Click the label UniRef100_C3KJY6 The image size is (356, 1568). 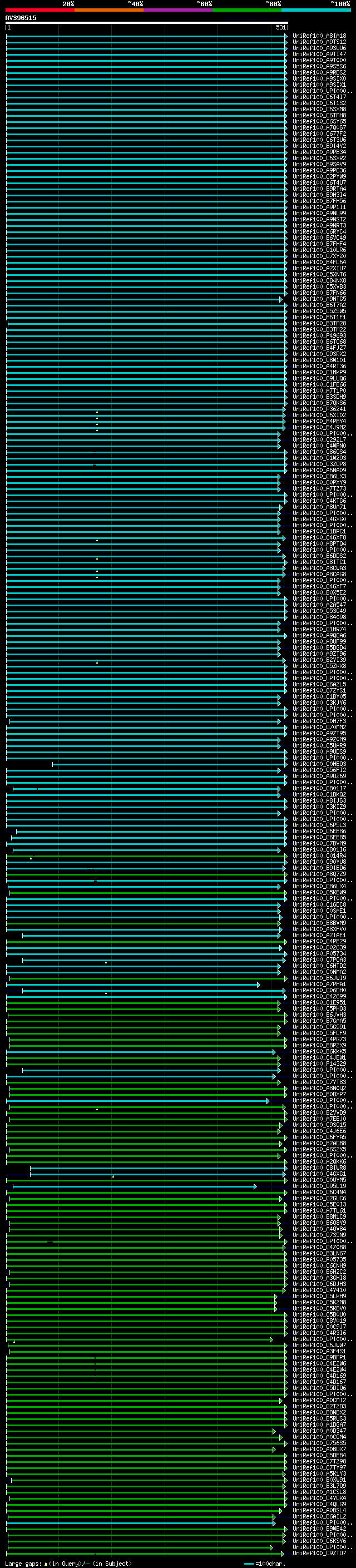click(x=319, y=703)
